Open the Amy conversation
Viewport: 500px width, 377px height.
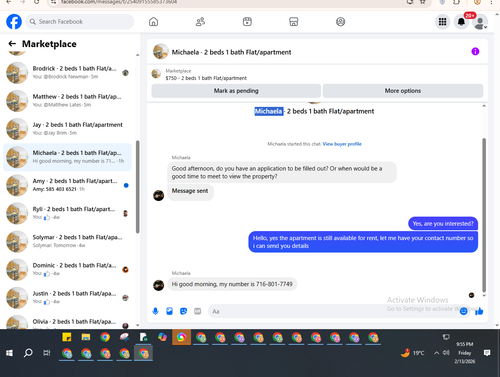tap(68, 185)
